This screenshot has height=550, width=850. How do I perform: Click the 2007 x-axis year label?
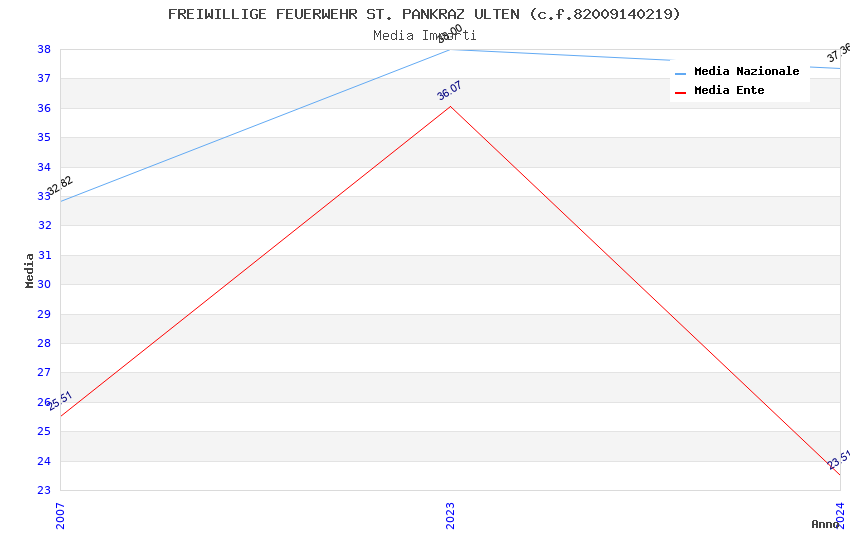tap(60, 516)
